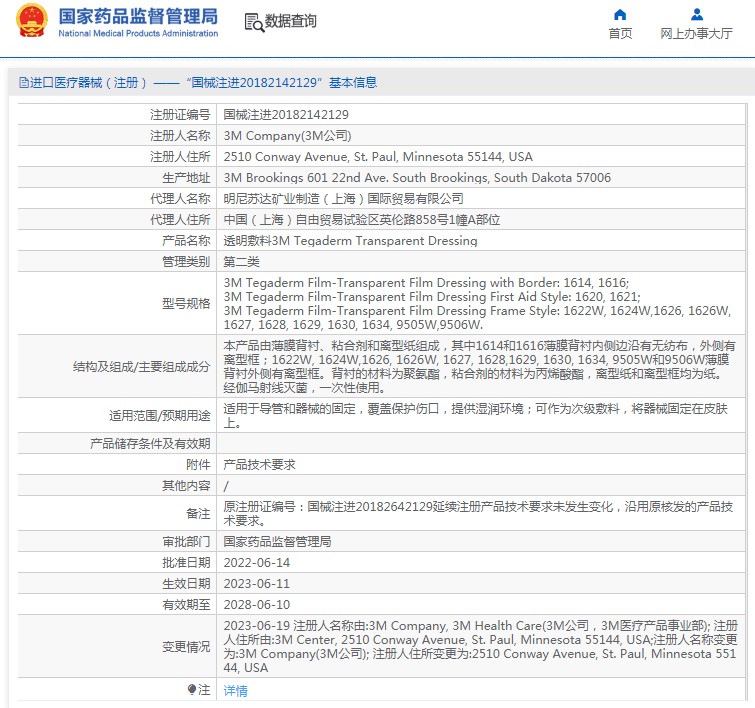755x708 pixels.
Task: Open the 首页 navigation item
Action: coord(620,34)
